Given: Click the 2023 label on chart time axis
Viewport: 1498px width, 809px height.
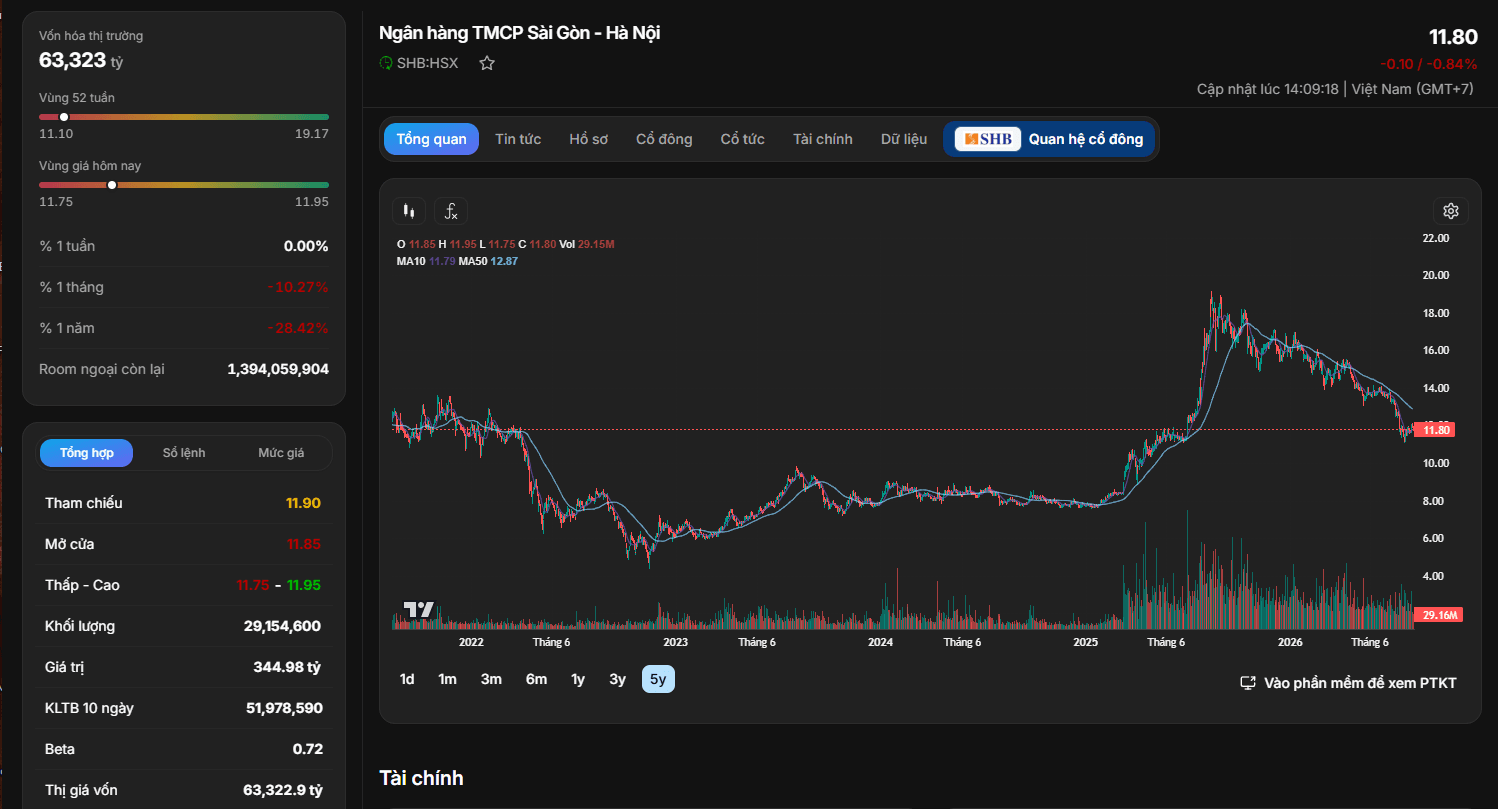Looking at the screenshot, I should (x=675, y=642).
